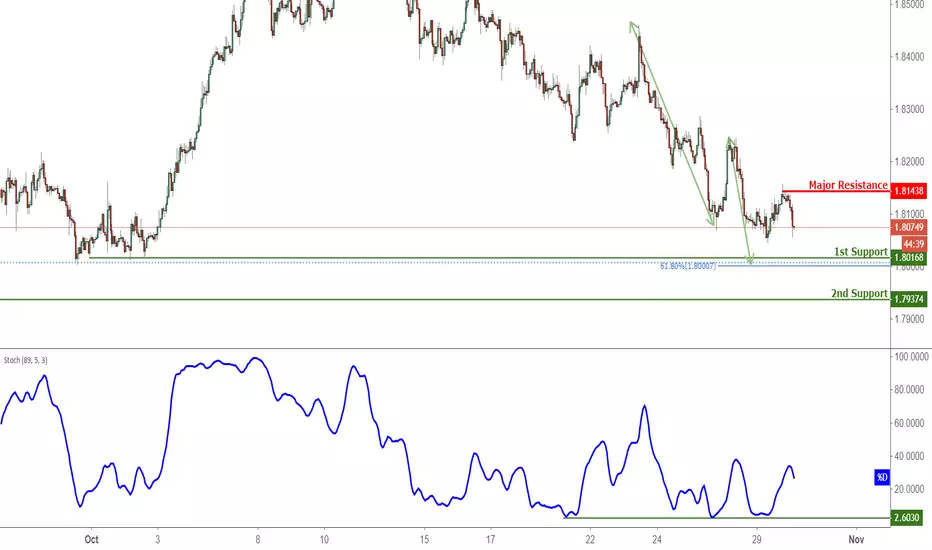Click the 2.6030 stochastic level tag
932x550 pixels.
click(x=908, y=518)
